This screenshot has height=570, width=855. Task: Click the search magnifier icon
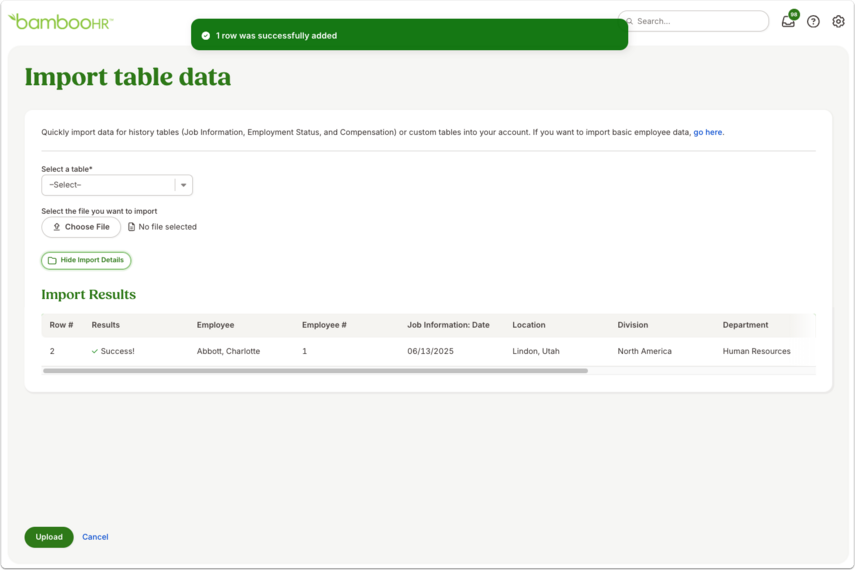[x=629, y=21]
